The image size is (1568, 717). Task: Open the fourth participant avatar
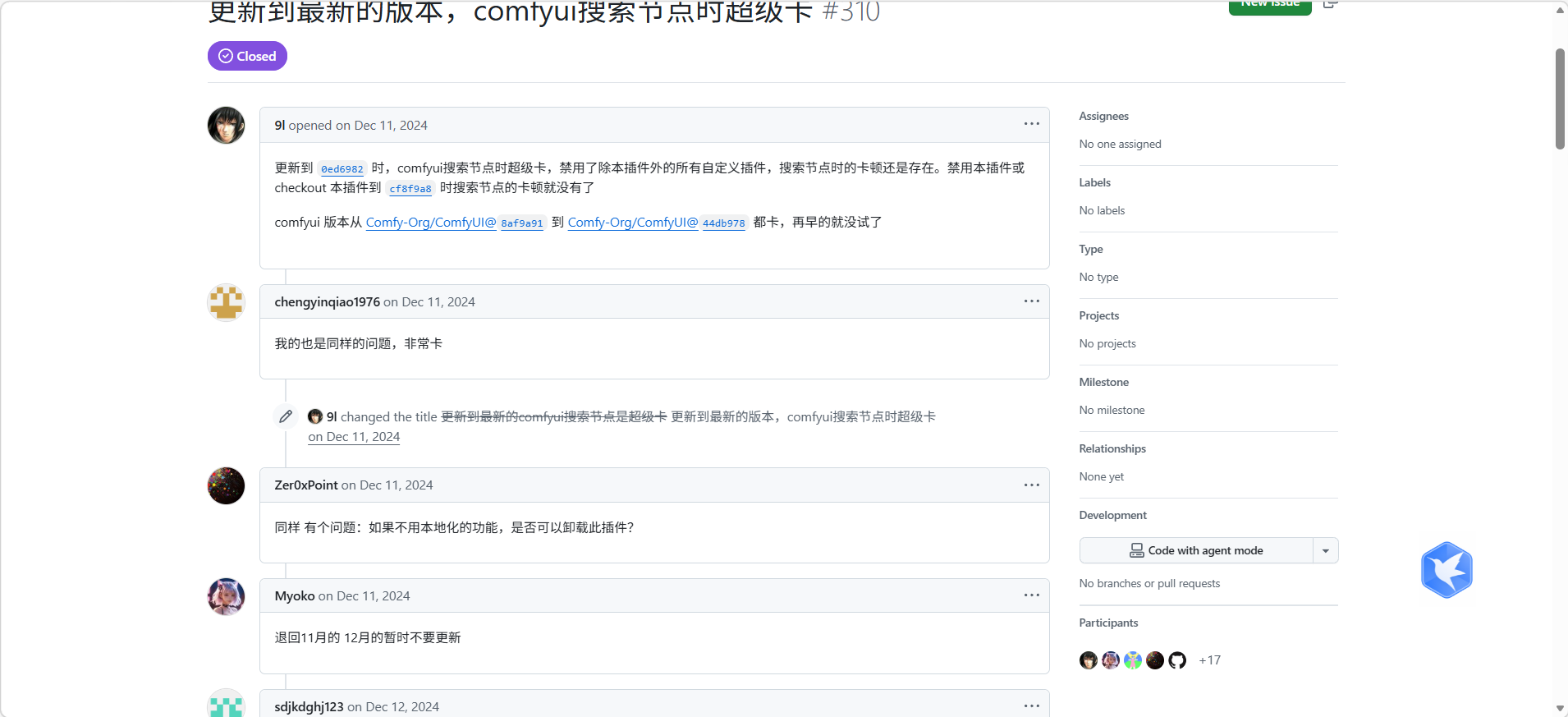pos(1155,660)
